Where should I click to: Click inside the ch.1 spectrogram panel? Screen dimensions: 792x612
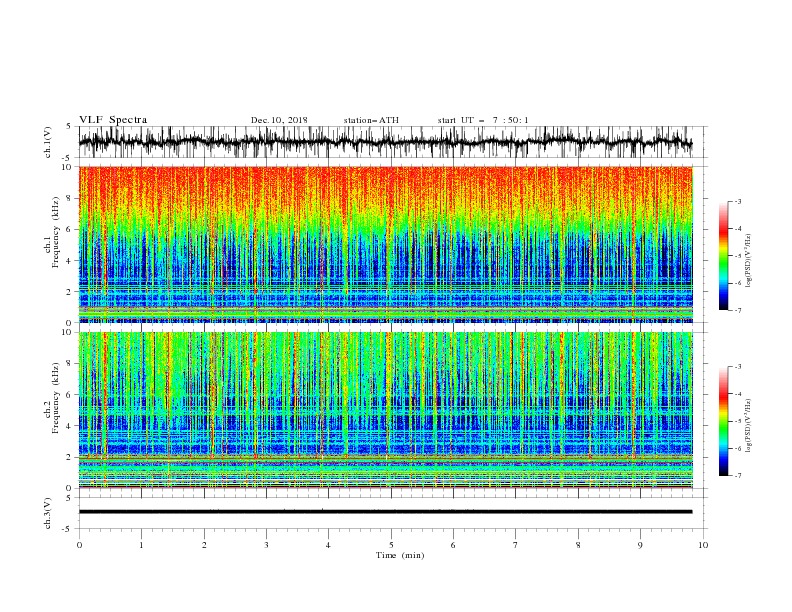coord(386,244)
